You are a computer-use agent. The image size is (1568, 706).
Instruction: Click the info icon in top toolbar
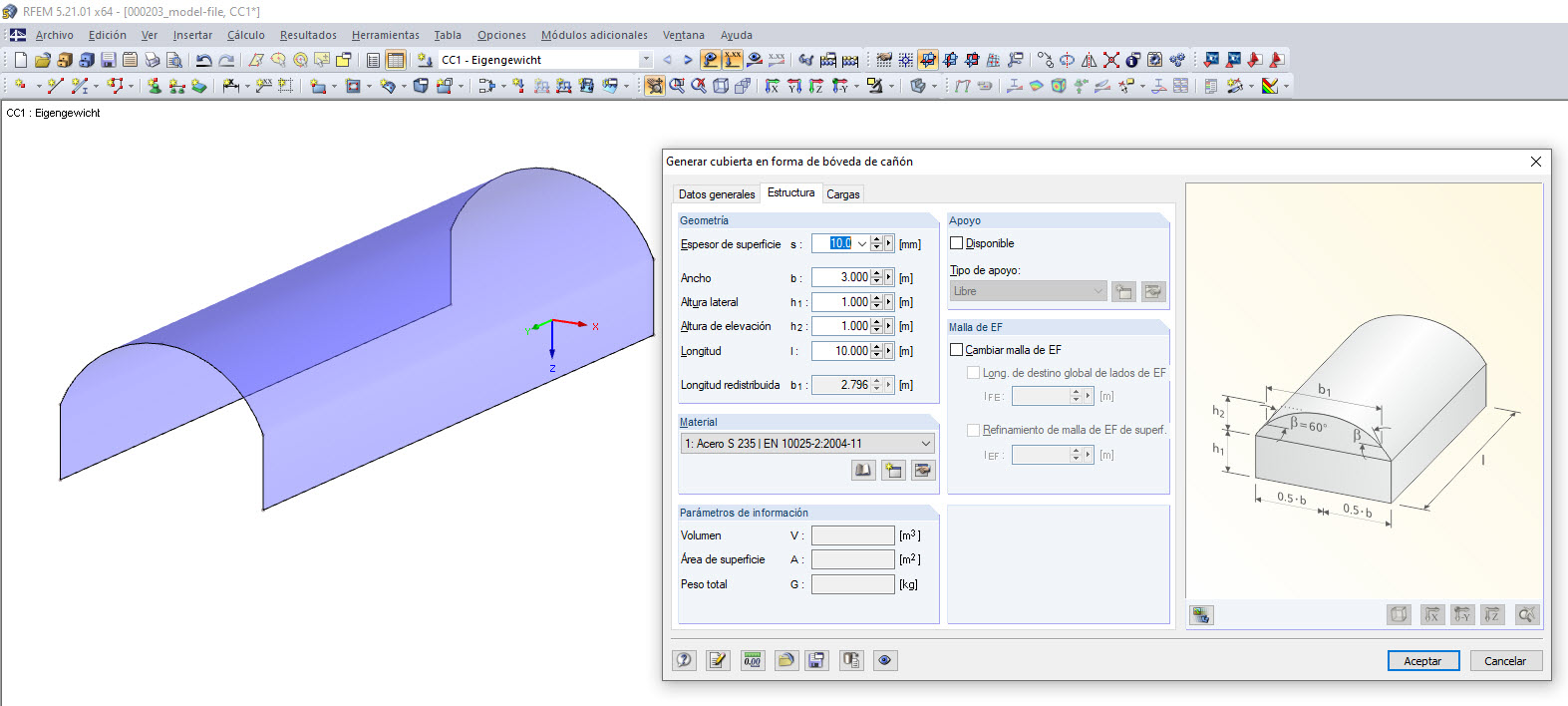[x=1133, y=60]
